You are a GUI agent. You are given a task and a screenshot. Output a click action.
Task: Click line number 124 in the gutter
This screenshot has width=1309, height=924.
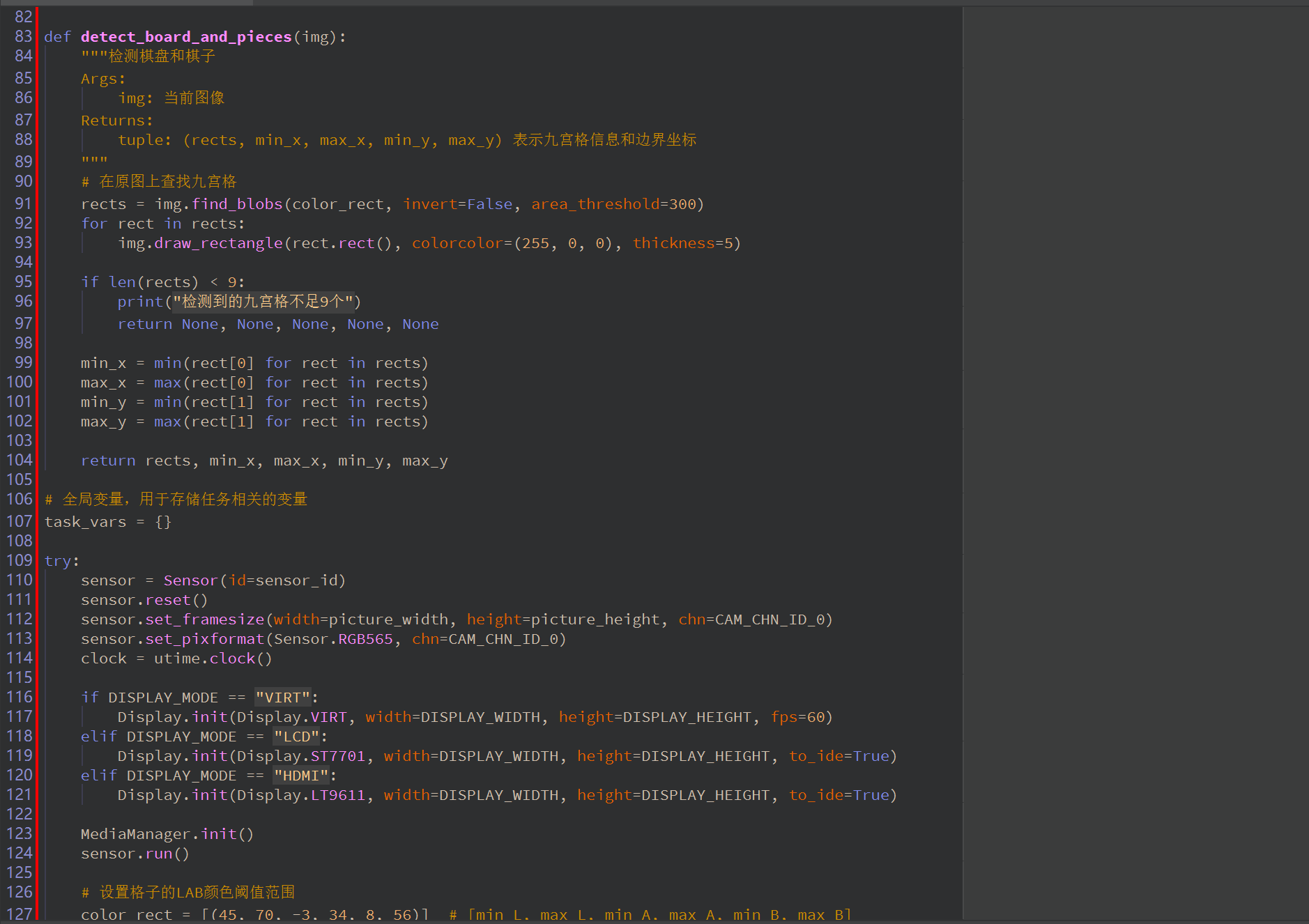coord(20,854)
